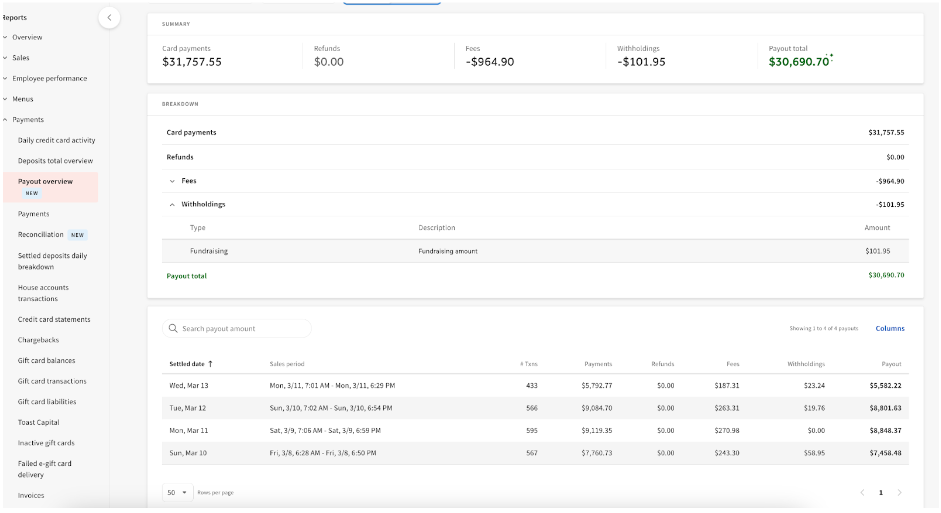Open Gift card balances report
The width and height of the screenshot is (941, 513).
coord(46,361)
